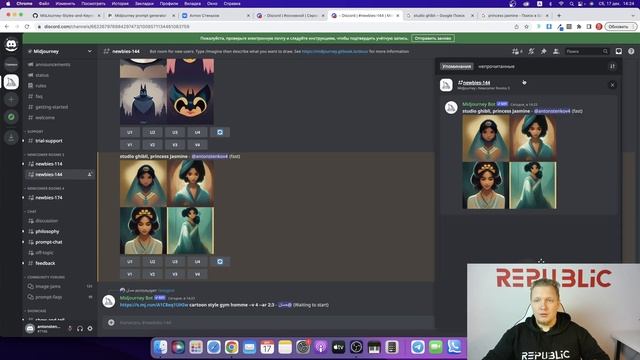
Task: Collapse the CHAT category
Action: [31, 211]
